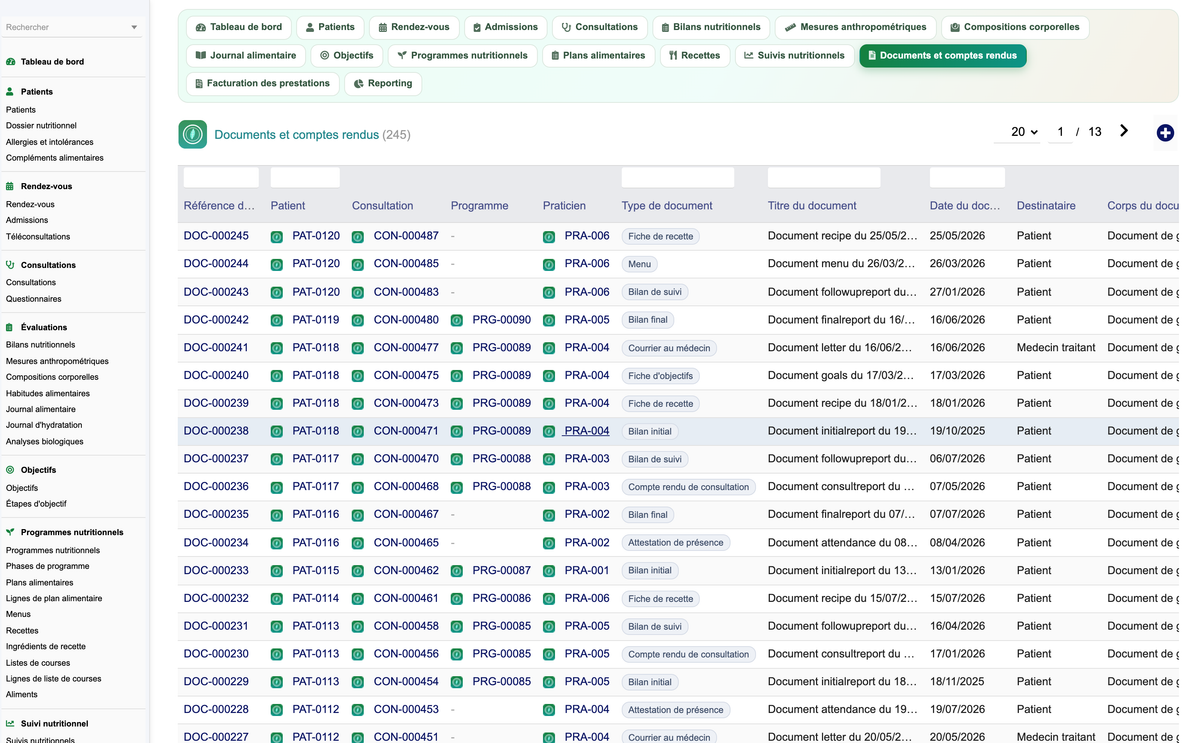
Task: Click the Tableau de bord sidebar dashboard icon
Action: [10, 62]
